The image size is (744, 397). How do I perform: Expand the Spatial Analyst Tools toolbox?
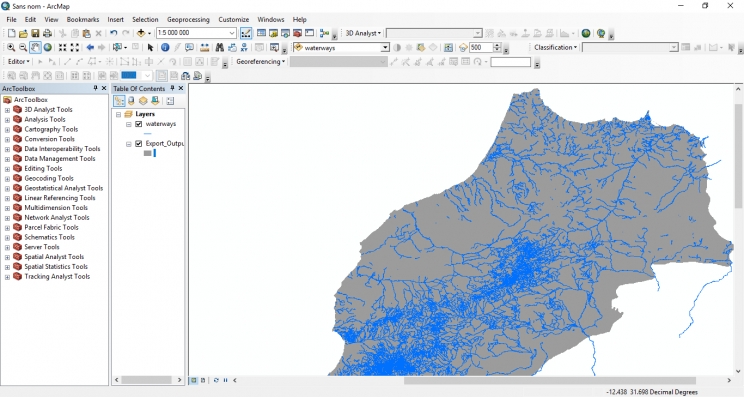pos(7,257)
